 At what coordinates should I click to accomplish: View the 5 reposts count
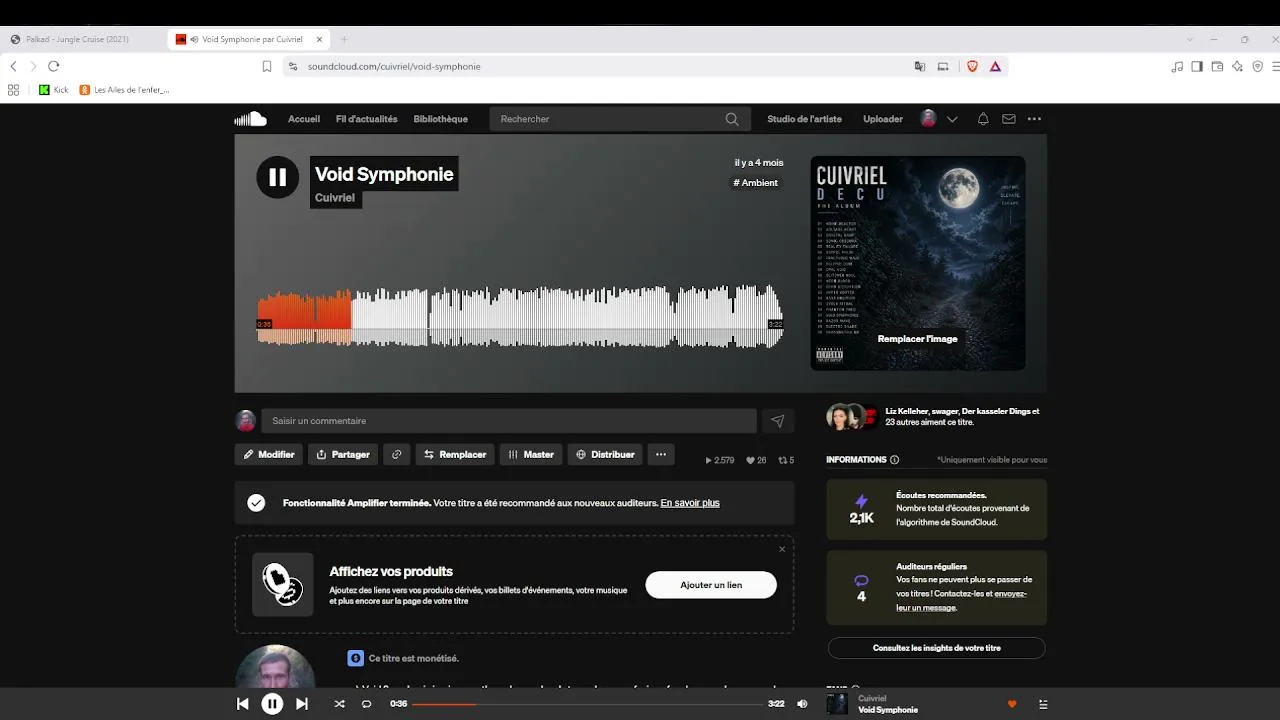pos(785,460)
